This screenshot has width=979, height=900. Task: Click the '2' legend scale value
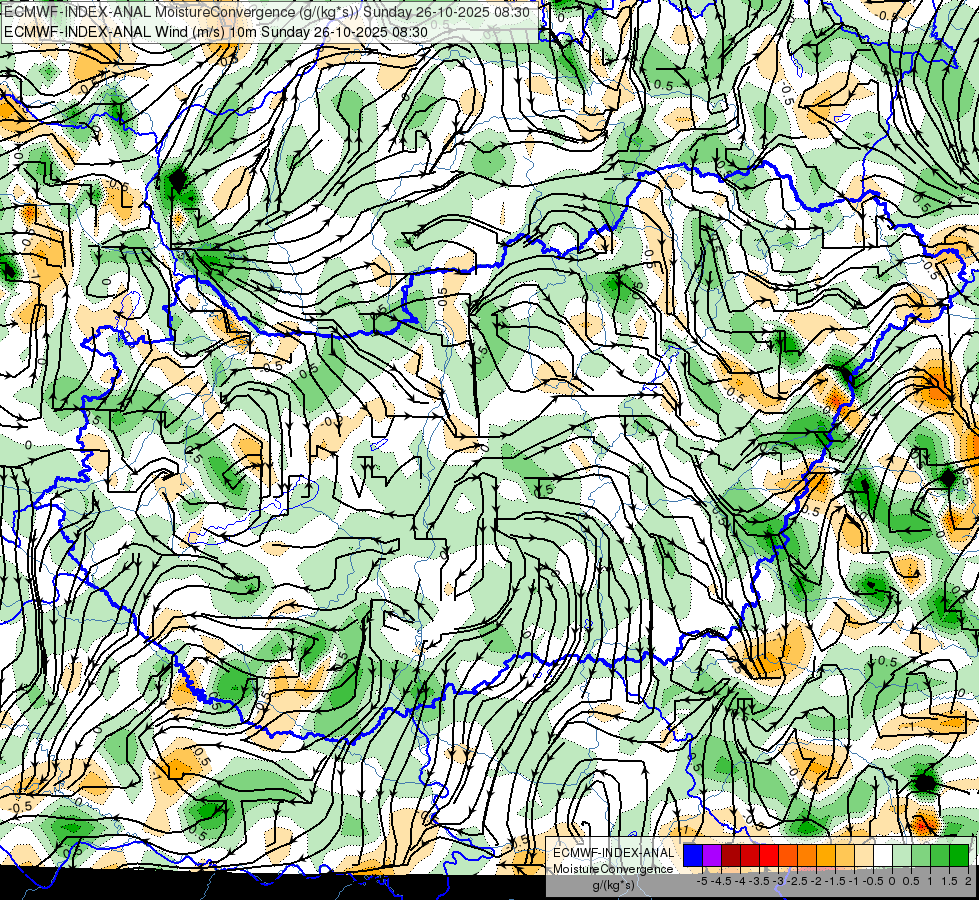pos(968,881)
